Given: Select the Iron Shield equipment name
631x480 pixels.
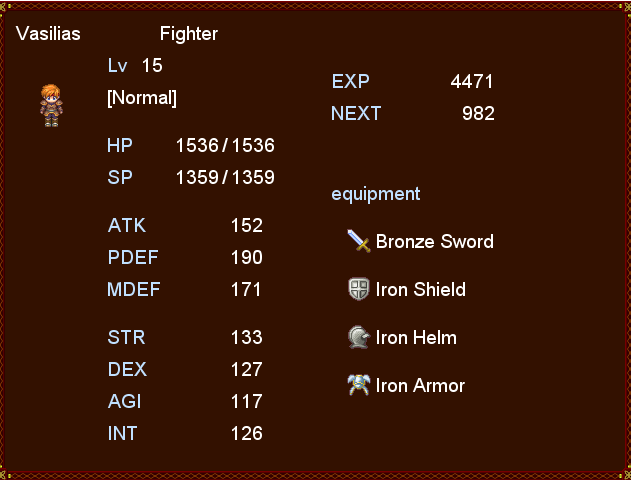Looking at the screenshot, I should pos(421,289).
